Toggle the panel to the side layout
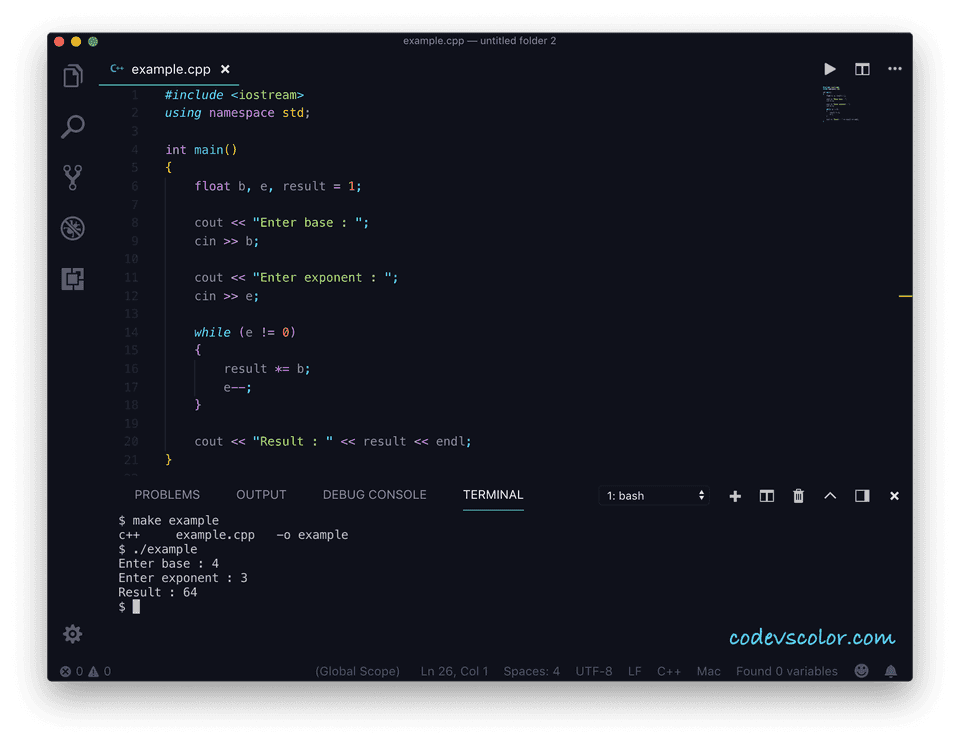This screenshot has width=960, height=744. point(862,495)
